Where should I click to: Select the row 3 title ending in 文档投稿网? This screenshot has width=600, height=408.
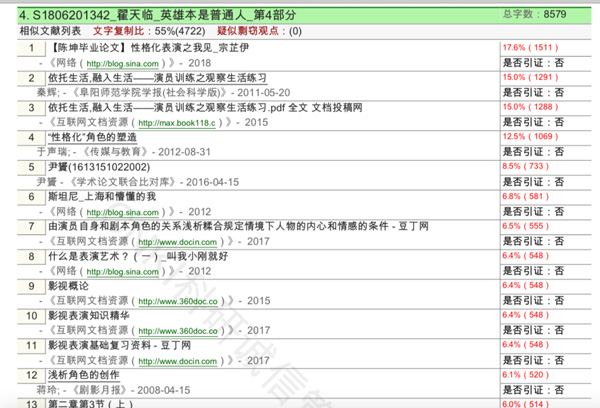click(205, 108)
